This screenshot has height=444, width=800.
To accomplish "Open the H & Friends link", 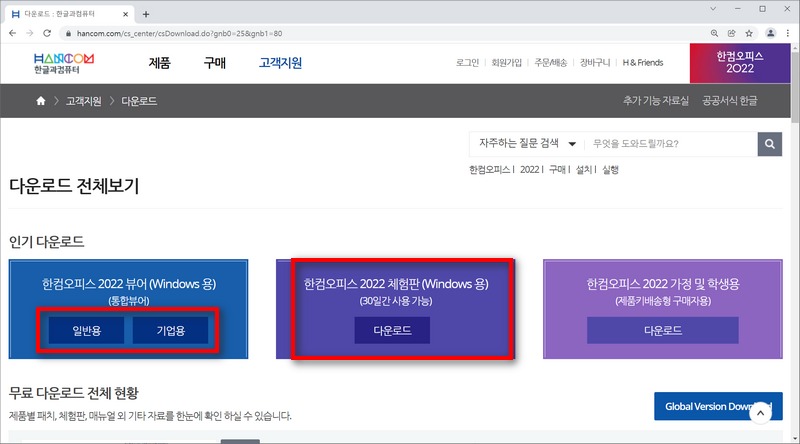I will (643, 63).
